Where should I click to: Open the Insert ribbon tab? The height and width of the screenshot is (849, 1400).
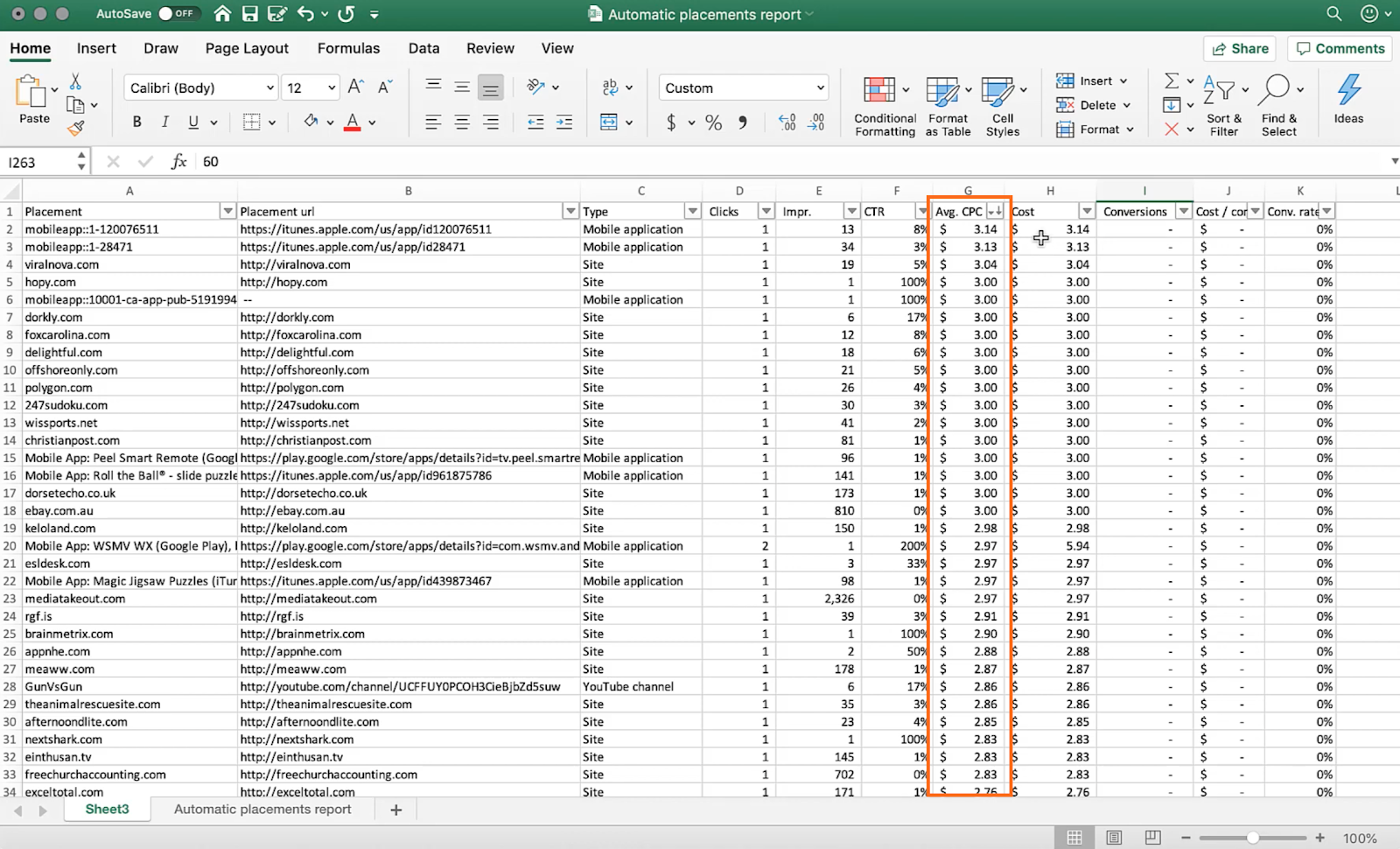click(96, 48)
